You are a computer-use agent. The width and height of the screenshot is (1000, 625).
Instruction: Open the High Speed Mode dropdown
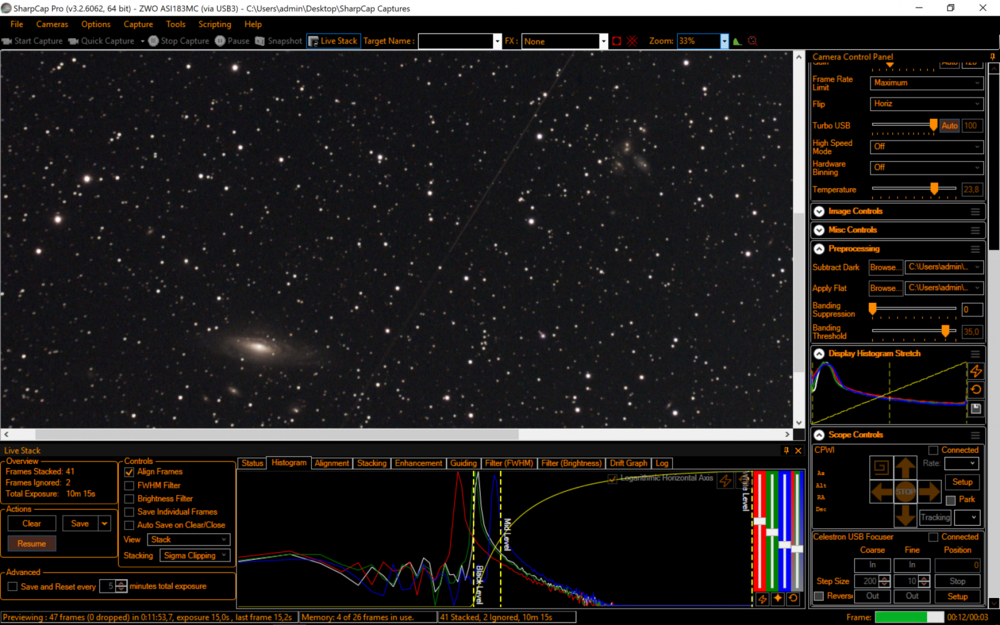(x=926, y=147)
